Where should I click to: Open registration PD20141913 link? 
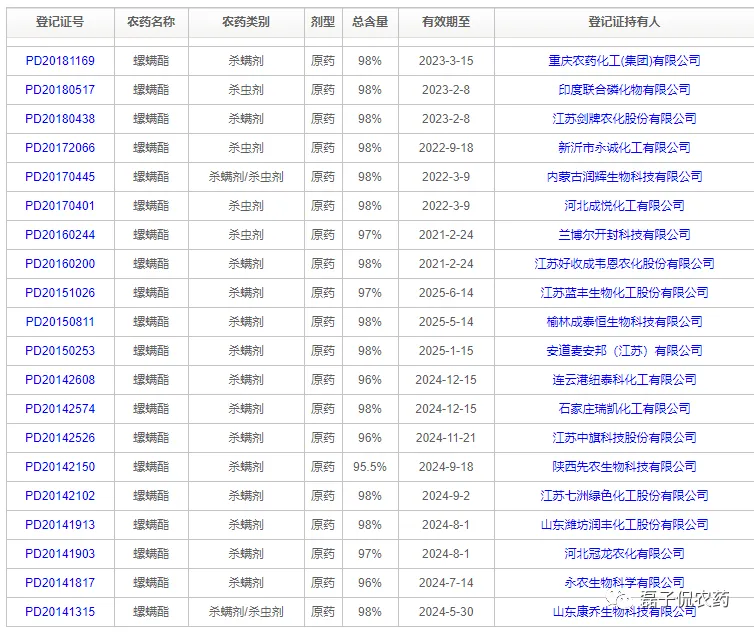[x=60, y=525]
